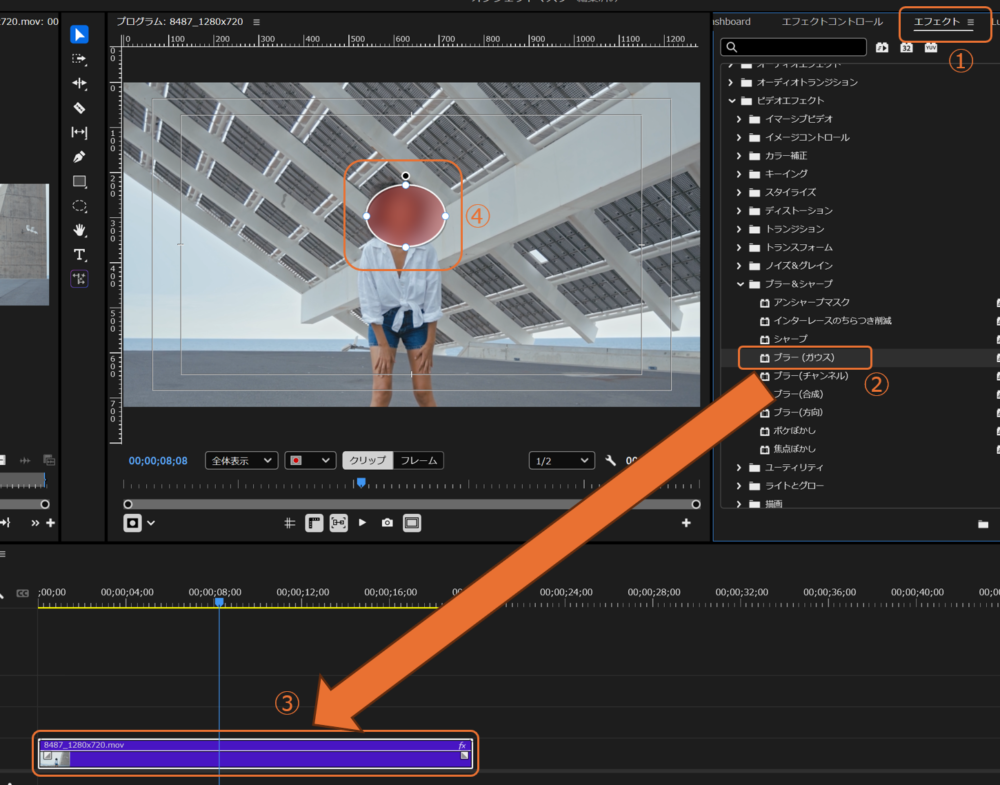Select the Remix tool below Type
The width and height of the screenshot is (1000, 785).
click(x=79, y=279)
